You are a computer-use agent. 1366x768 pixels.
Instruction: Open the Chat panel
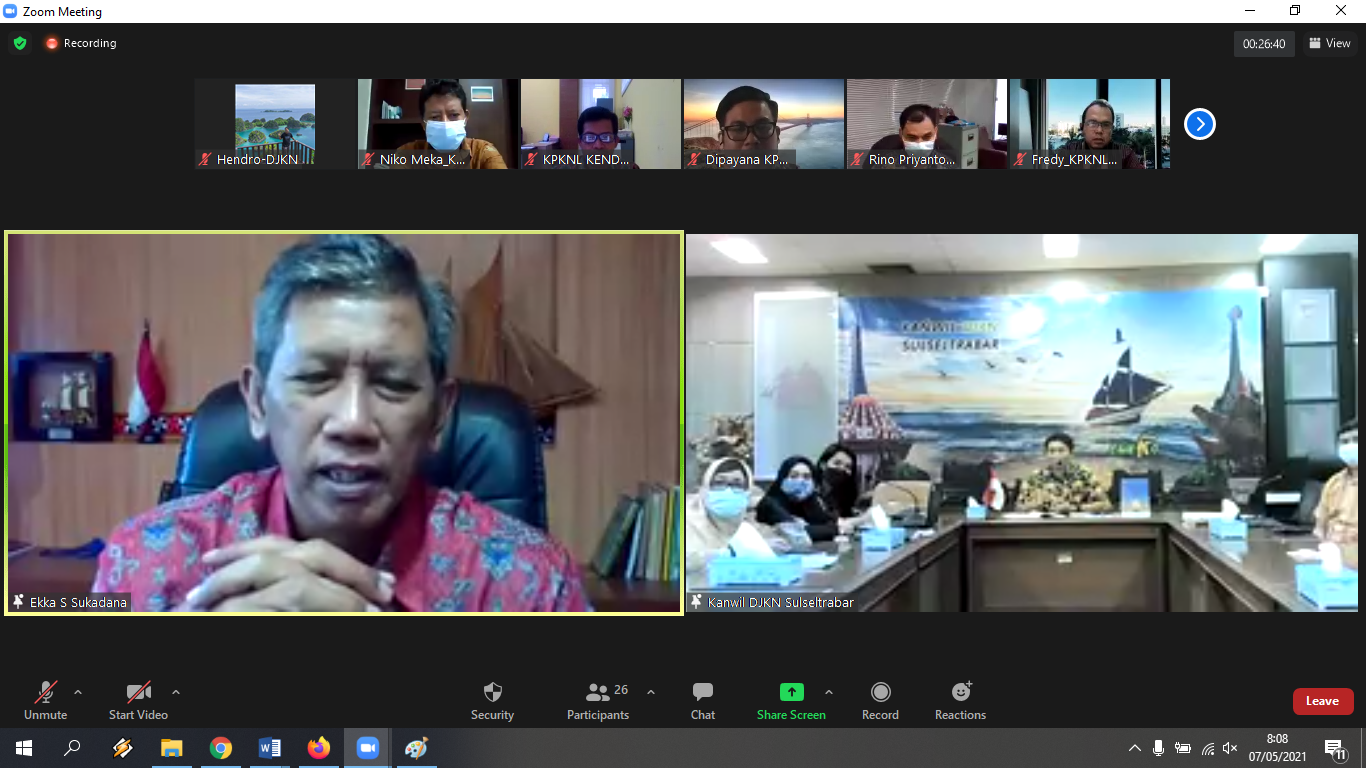pyautogui.click(x=702, y=692)
